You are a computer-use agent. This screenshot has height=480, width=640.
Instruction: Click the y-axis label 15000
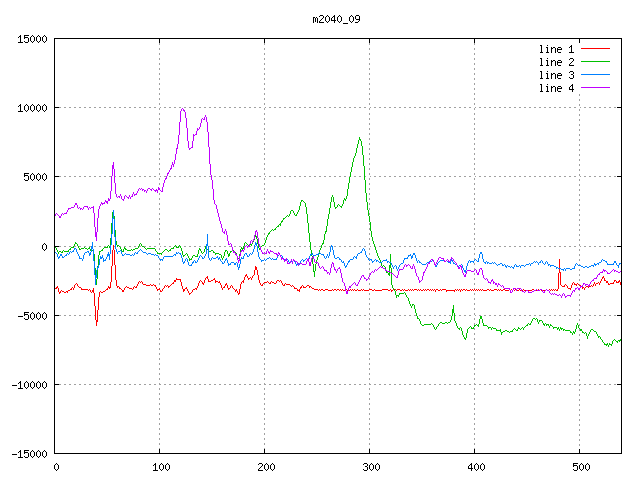32,39
